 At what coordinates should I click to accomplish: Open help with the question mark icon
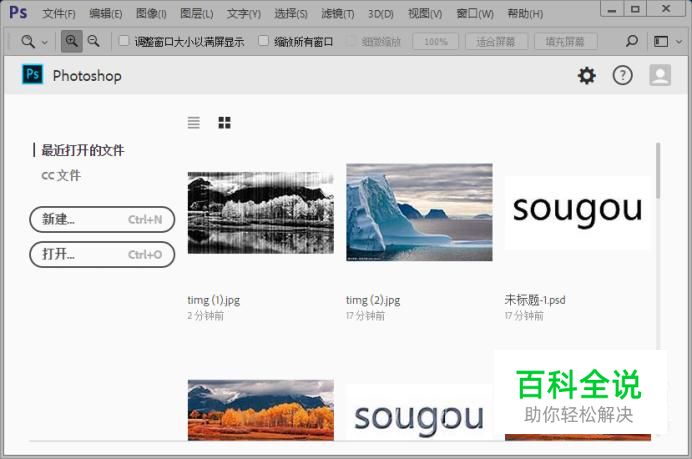(x=623, y=76)
